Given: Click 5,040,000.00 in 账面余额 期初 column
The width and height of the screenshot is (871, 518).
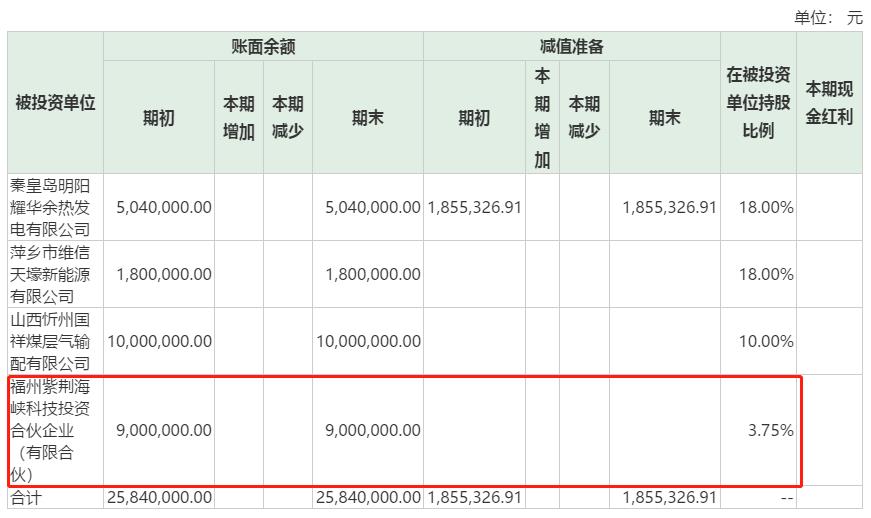Looking at the screenshot, I should (x=164, y=207).
